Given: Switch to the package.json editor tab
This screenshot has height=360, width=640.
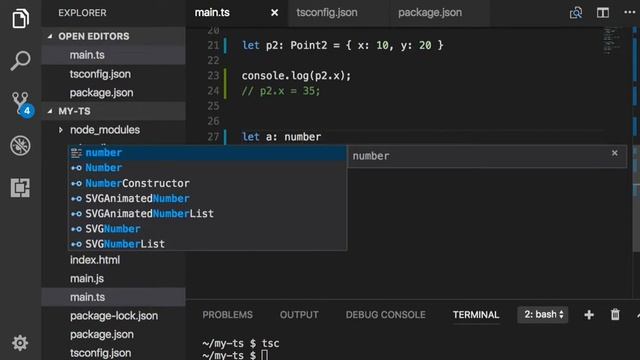Looking at the screenshot, I should tap(430, 13).
